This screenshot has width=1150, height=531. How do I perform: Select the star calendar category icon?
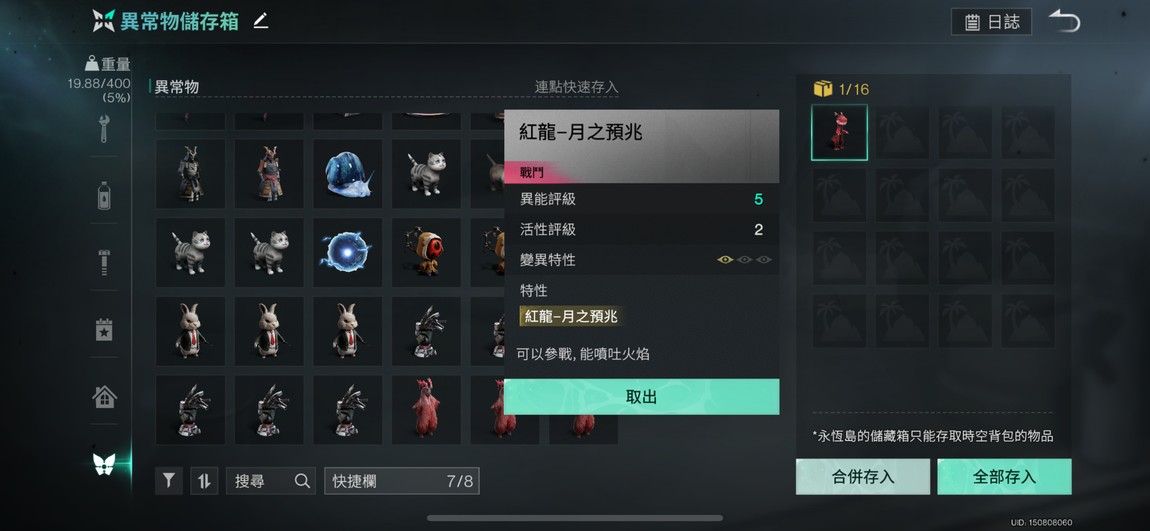(x=104, y=330)
